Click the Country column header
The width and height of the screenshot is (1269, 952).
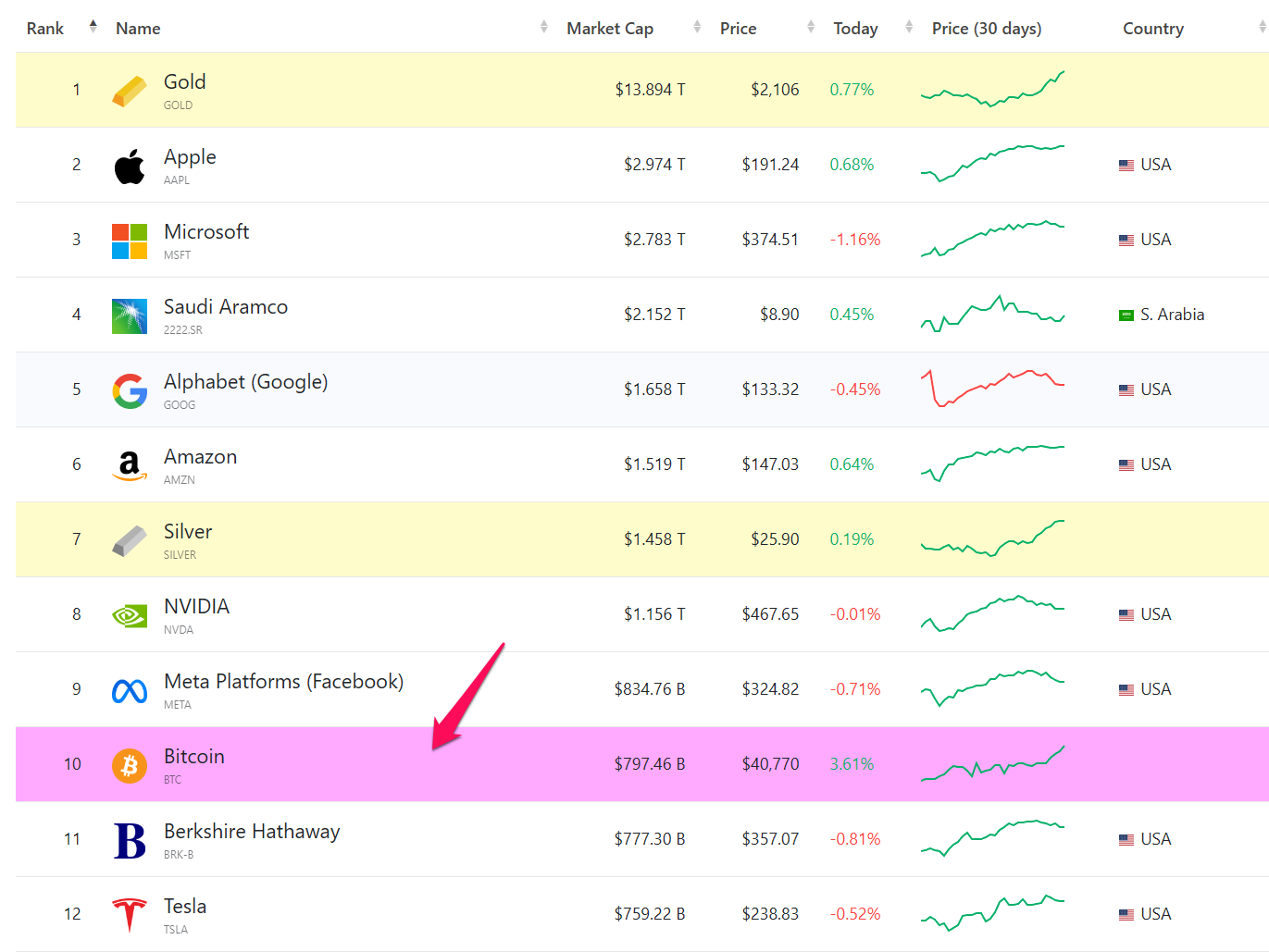(1152, 29)
